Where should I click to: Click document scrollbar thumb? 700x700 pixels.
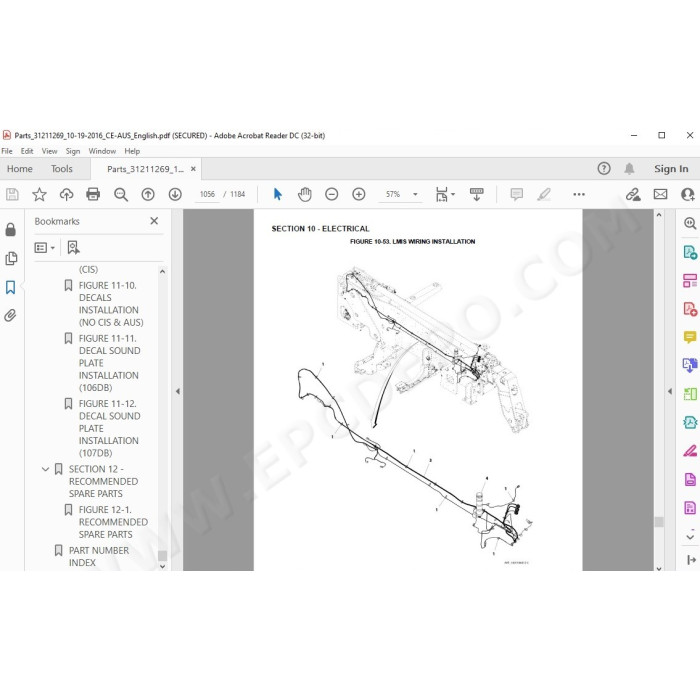coord(659,522)
